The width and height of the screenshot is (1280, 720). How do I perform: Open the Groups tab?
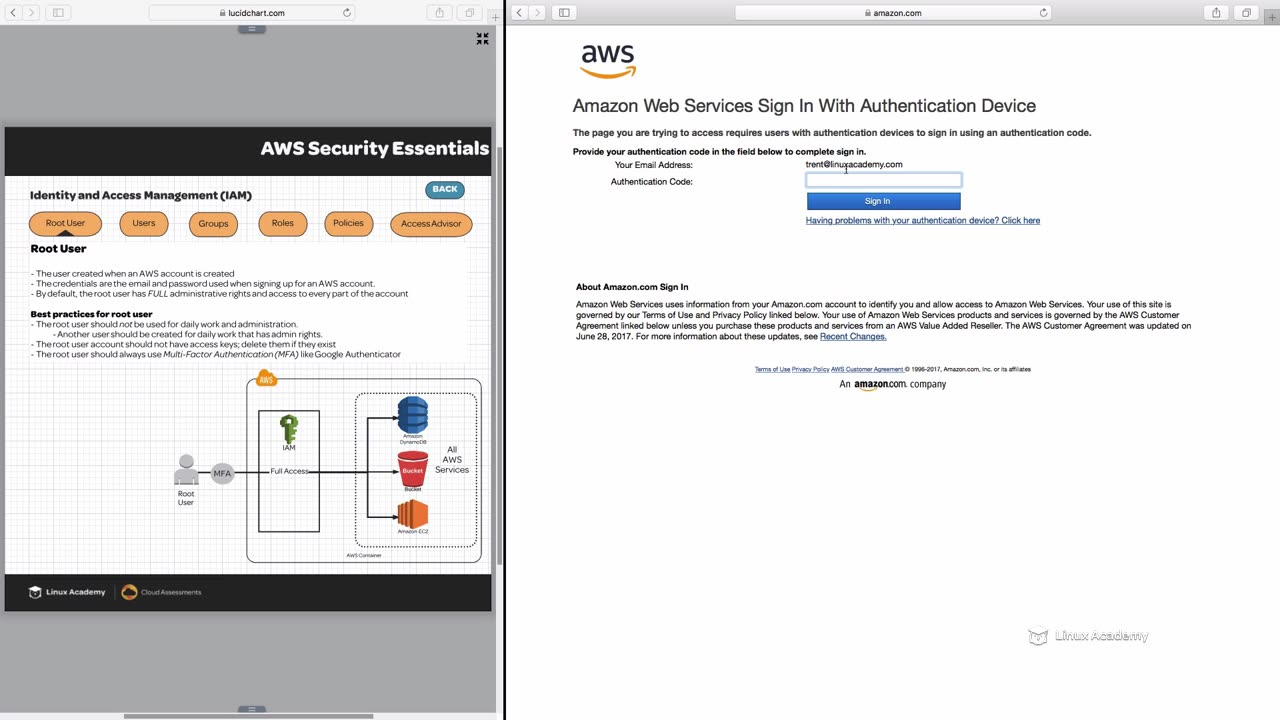point(213,224)
